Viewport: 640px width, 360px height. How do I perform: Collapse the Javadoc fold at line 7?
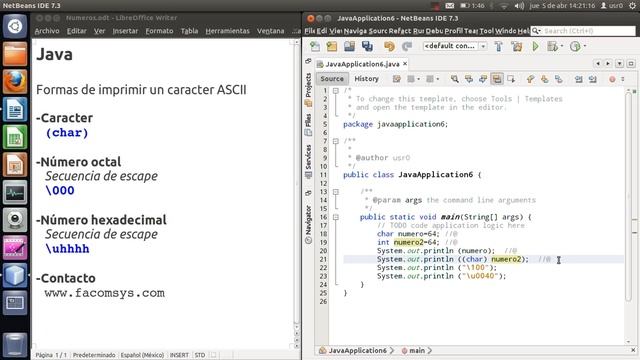336,141
